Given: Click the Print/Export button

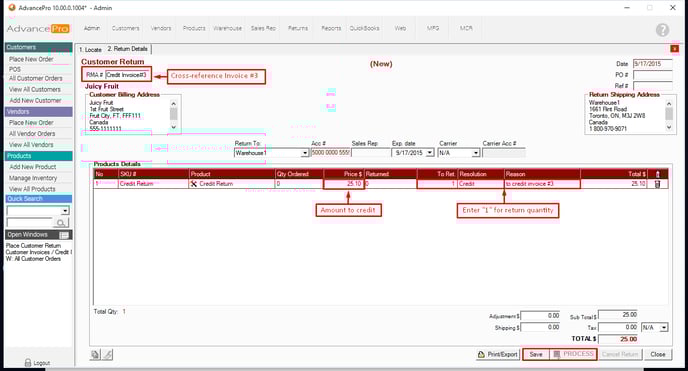Looking at the screenshot, I should [498, 354].
